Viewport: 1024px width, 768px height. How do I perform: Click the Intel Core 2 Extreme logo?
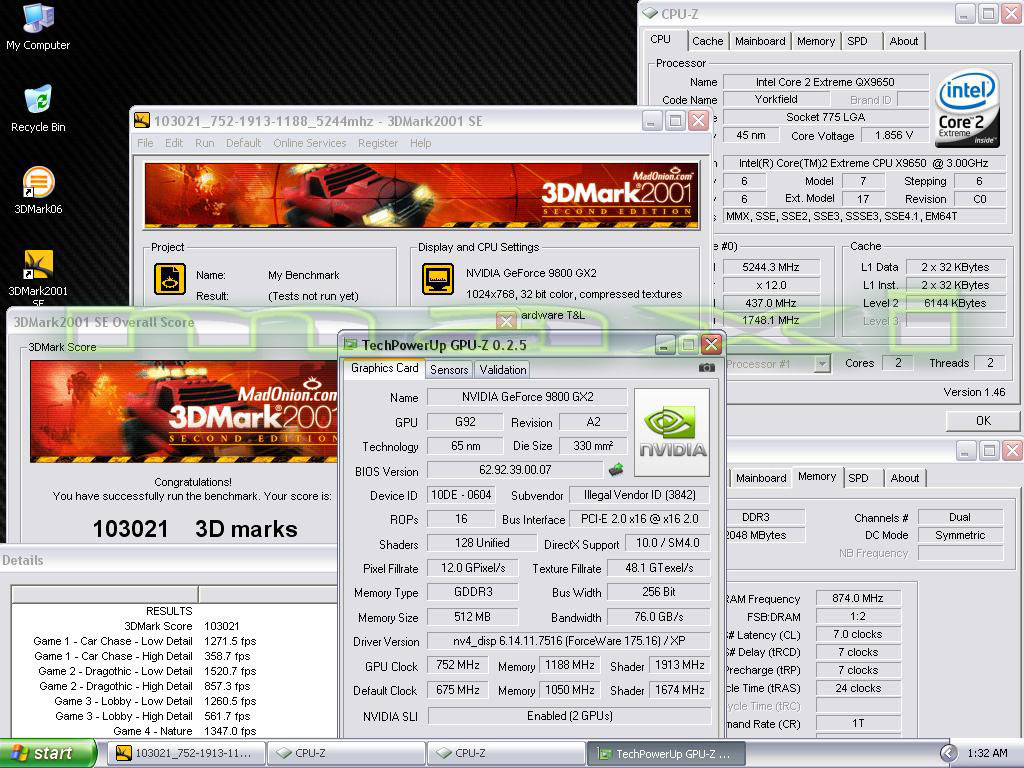point(967,108)
